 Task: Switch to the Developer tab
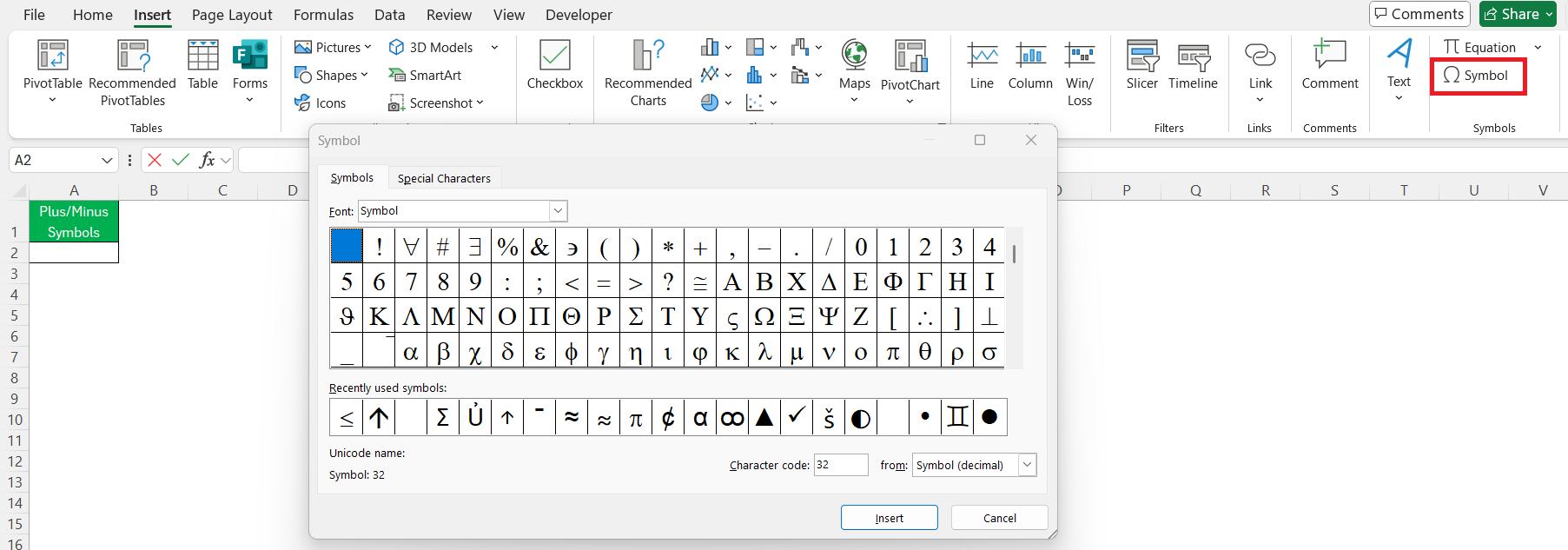point(579,15)
